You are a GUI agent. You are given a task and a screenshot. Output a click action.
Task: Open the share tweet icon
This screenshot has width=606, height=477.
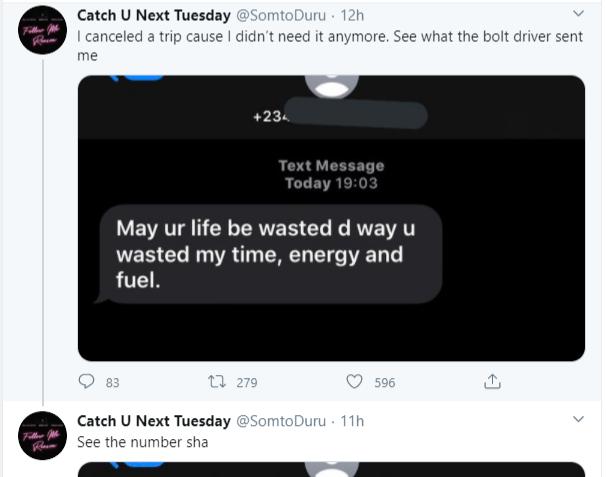[491, 382]
